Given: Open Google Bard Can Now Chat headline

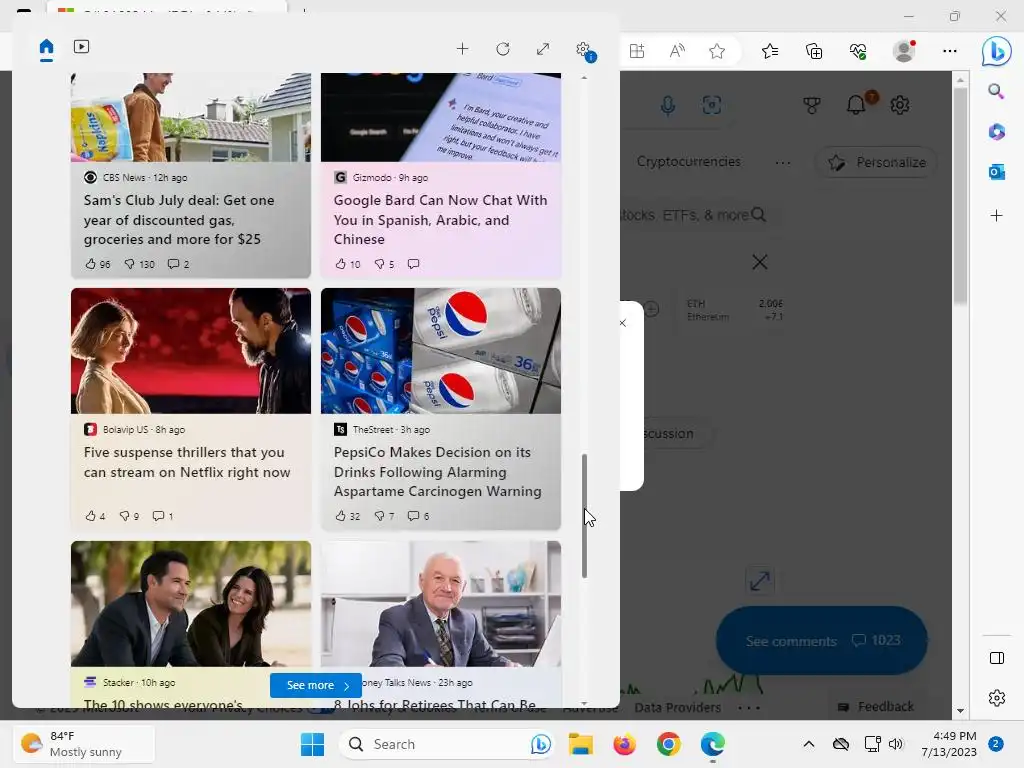Looking at the screenshot, I should [440, 220].
